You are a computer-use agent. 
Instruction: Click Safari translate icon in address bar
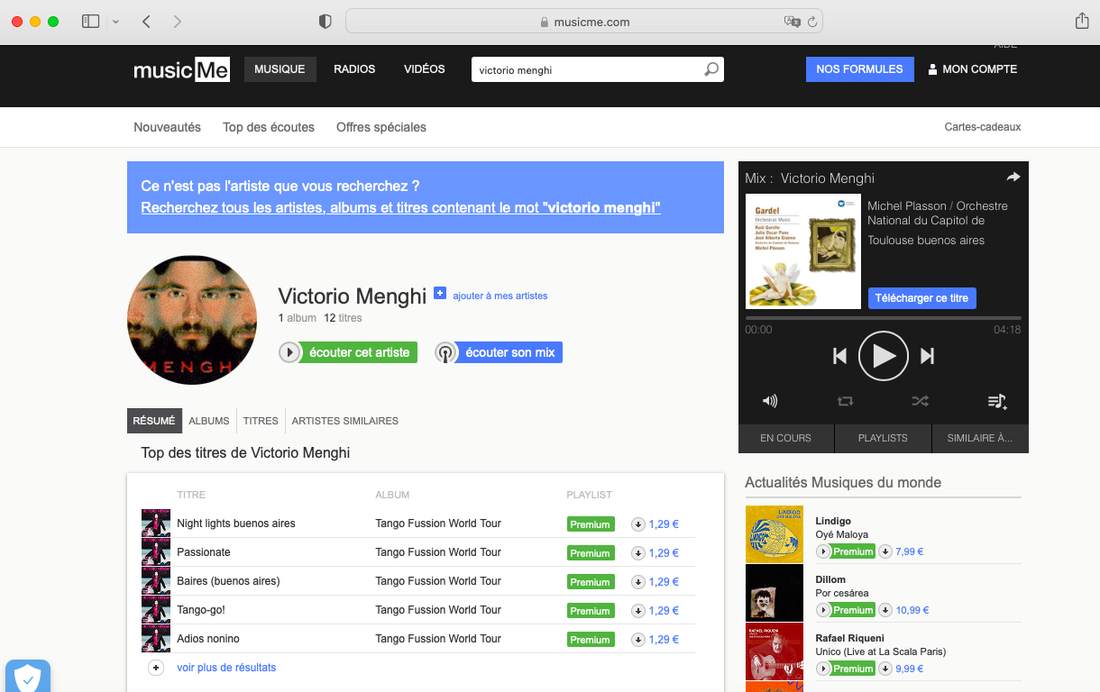click(792, 22)
